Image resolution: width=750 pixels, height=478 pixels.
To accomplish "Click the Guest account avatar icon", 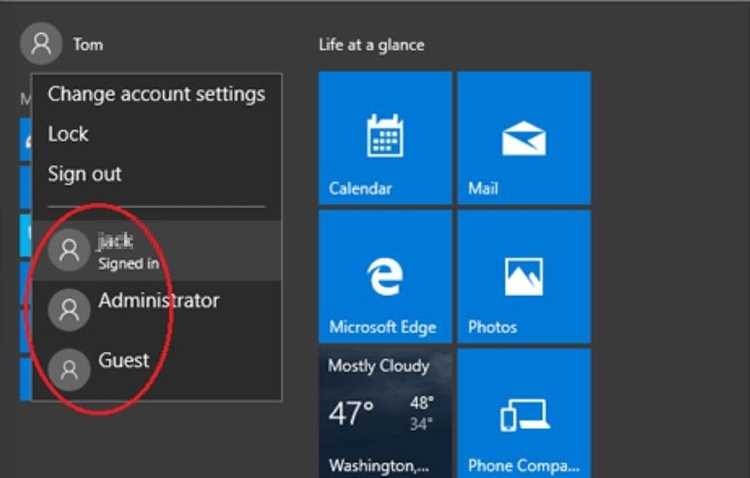I will pos(69,370).
